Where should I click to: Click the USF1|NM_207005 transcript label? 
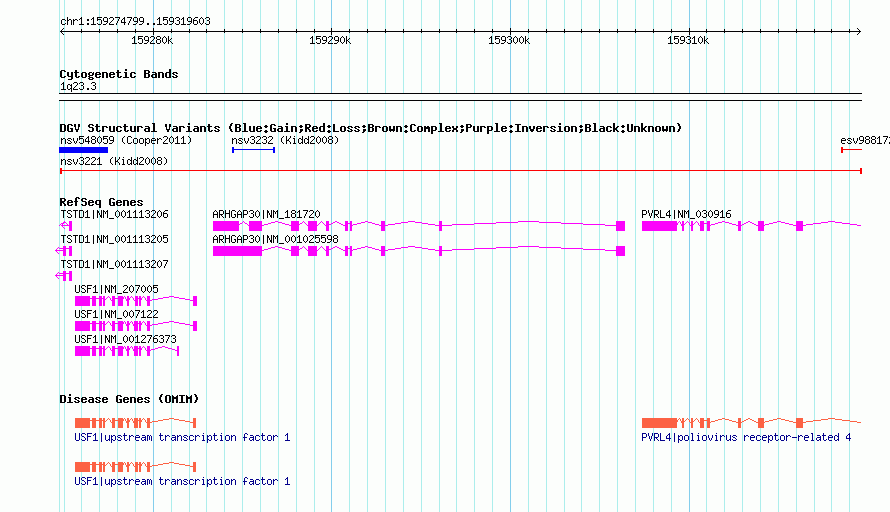[x=116, y=289]
